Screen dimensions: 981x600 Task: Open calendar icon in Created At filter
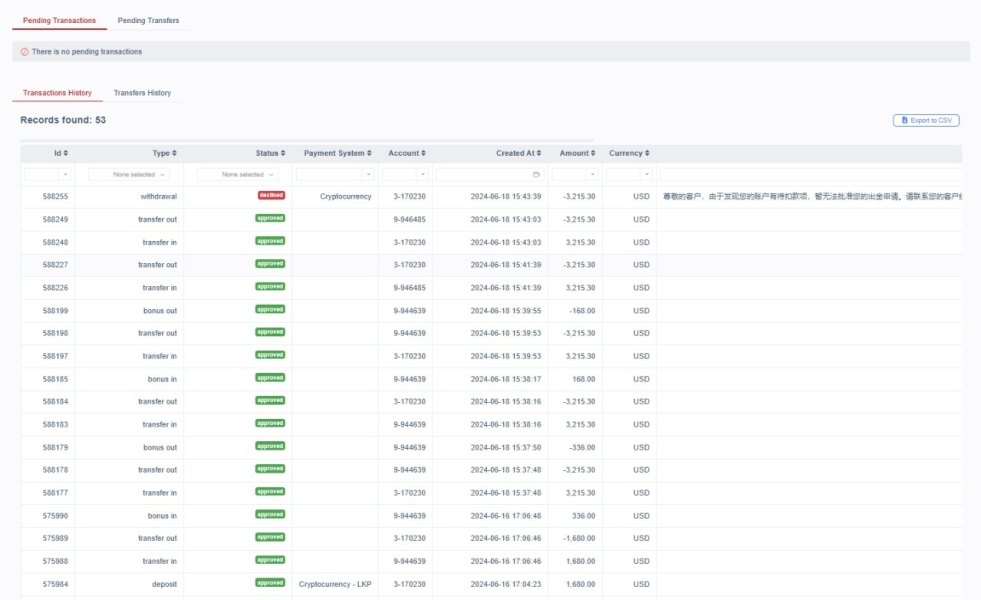point(537,174)
